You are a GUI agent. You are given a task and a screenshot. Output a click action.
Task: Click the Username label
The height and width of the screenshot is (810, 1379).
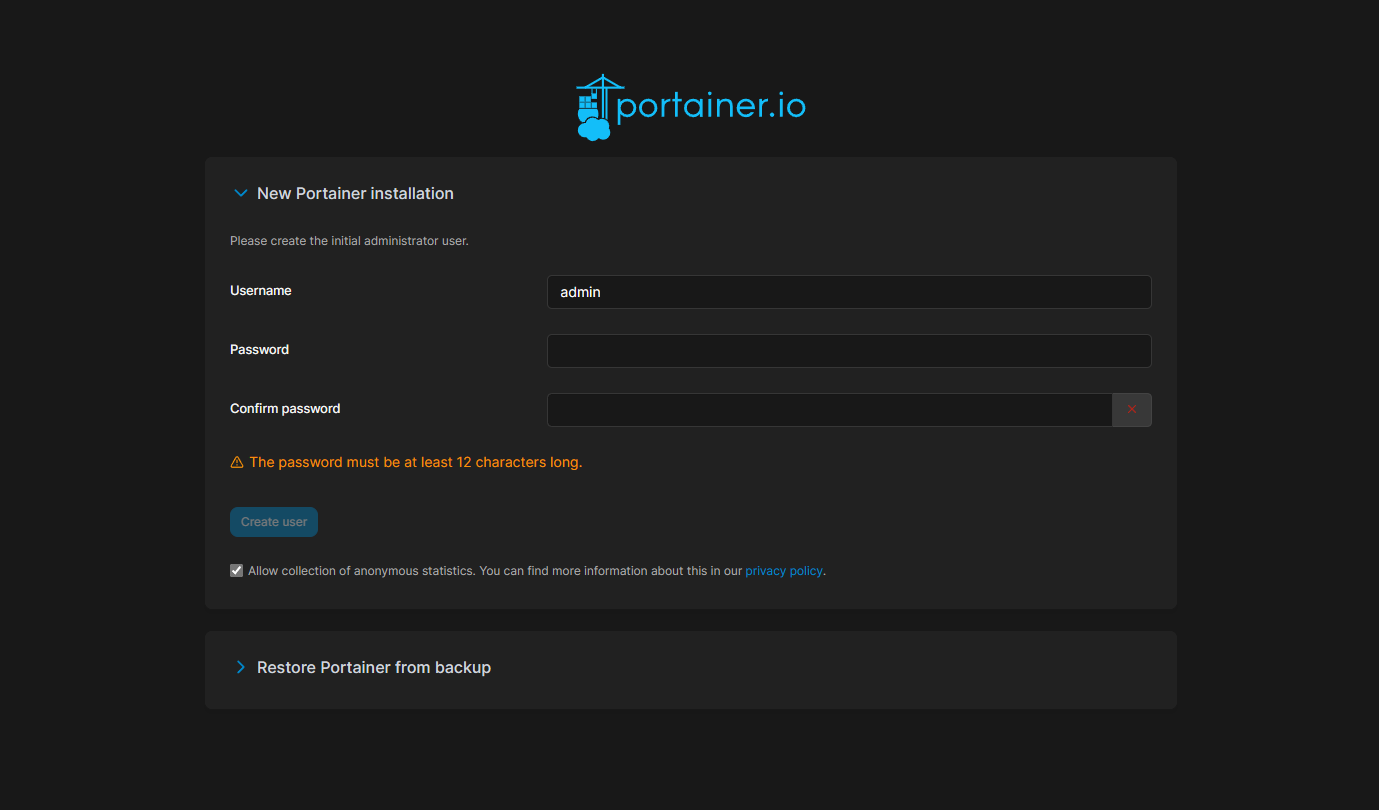coord(261,291)
